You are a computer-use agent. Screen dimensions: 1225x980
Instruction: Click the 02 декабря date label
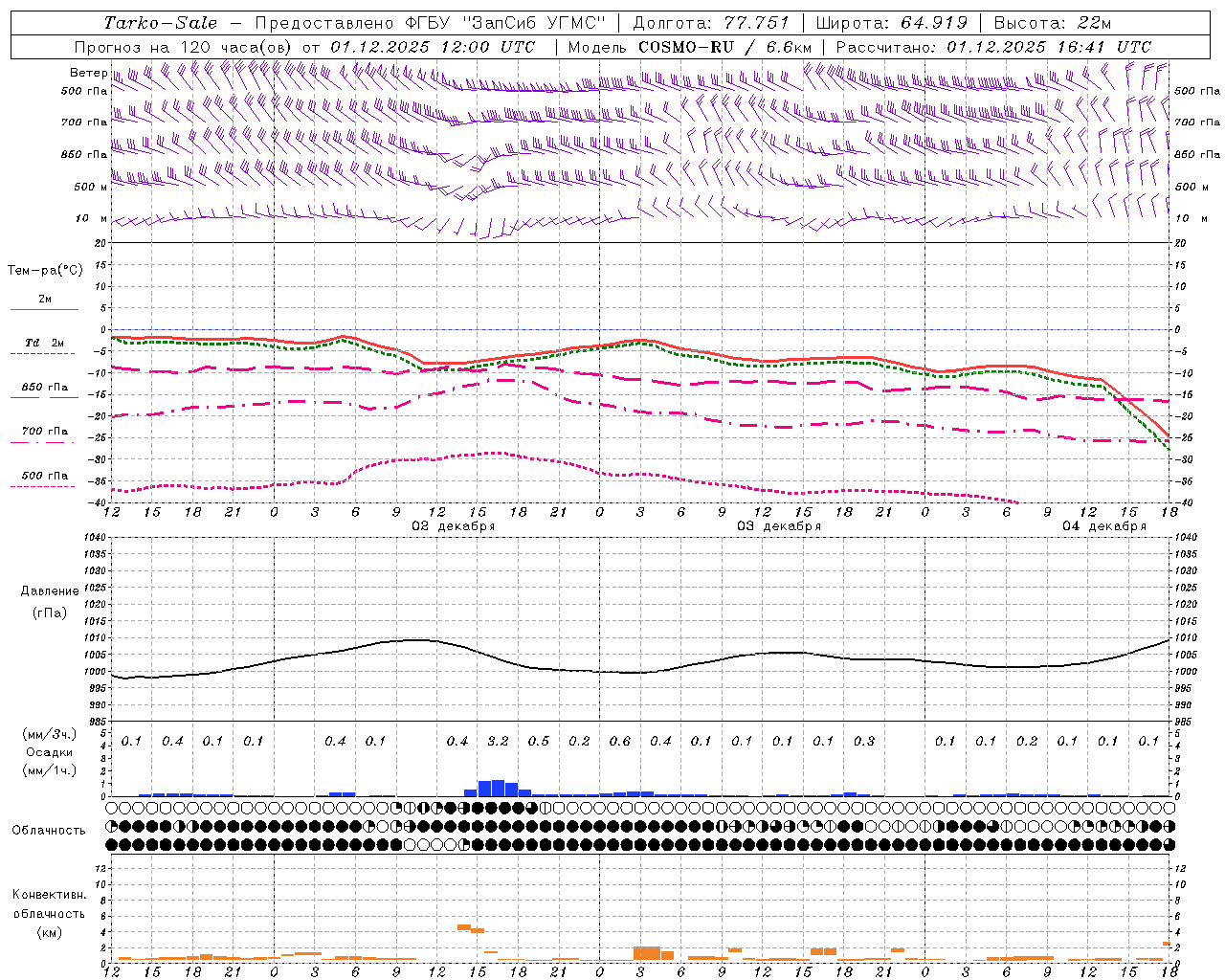tap(453, 526)
